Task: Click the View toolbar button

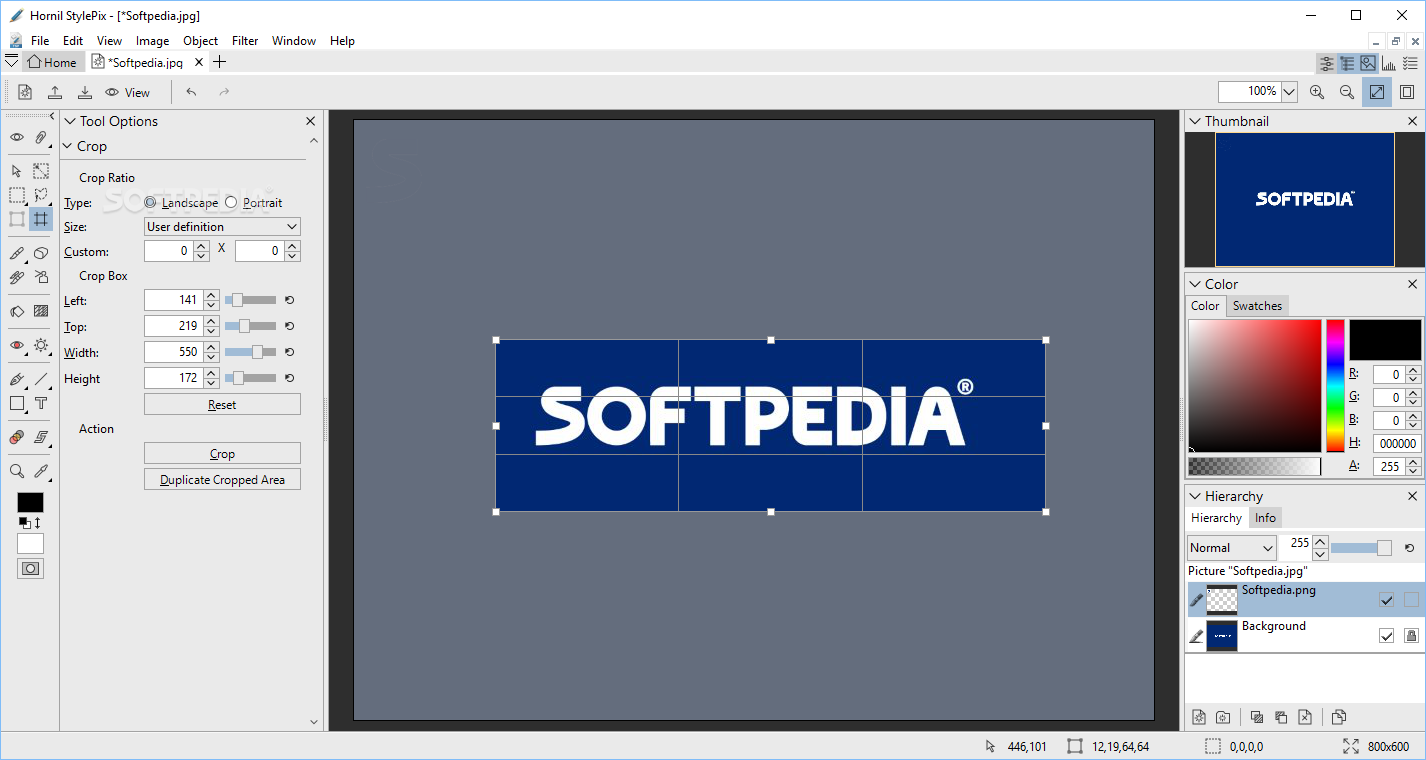Action: point(127,92)
